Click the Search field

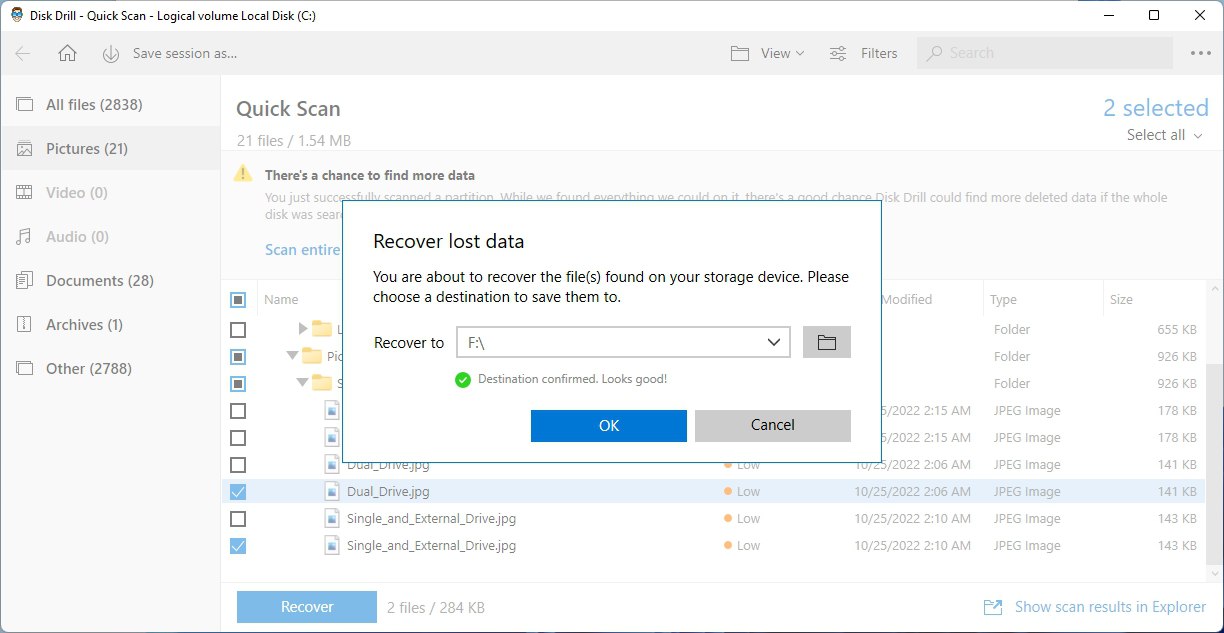pos(1043,54)
